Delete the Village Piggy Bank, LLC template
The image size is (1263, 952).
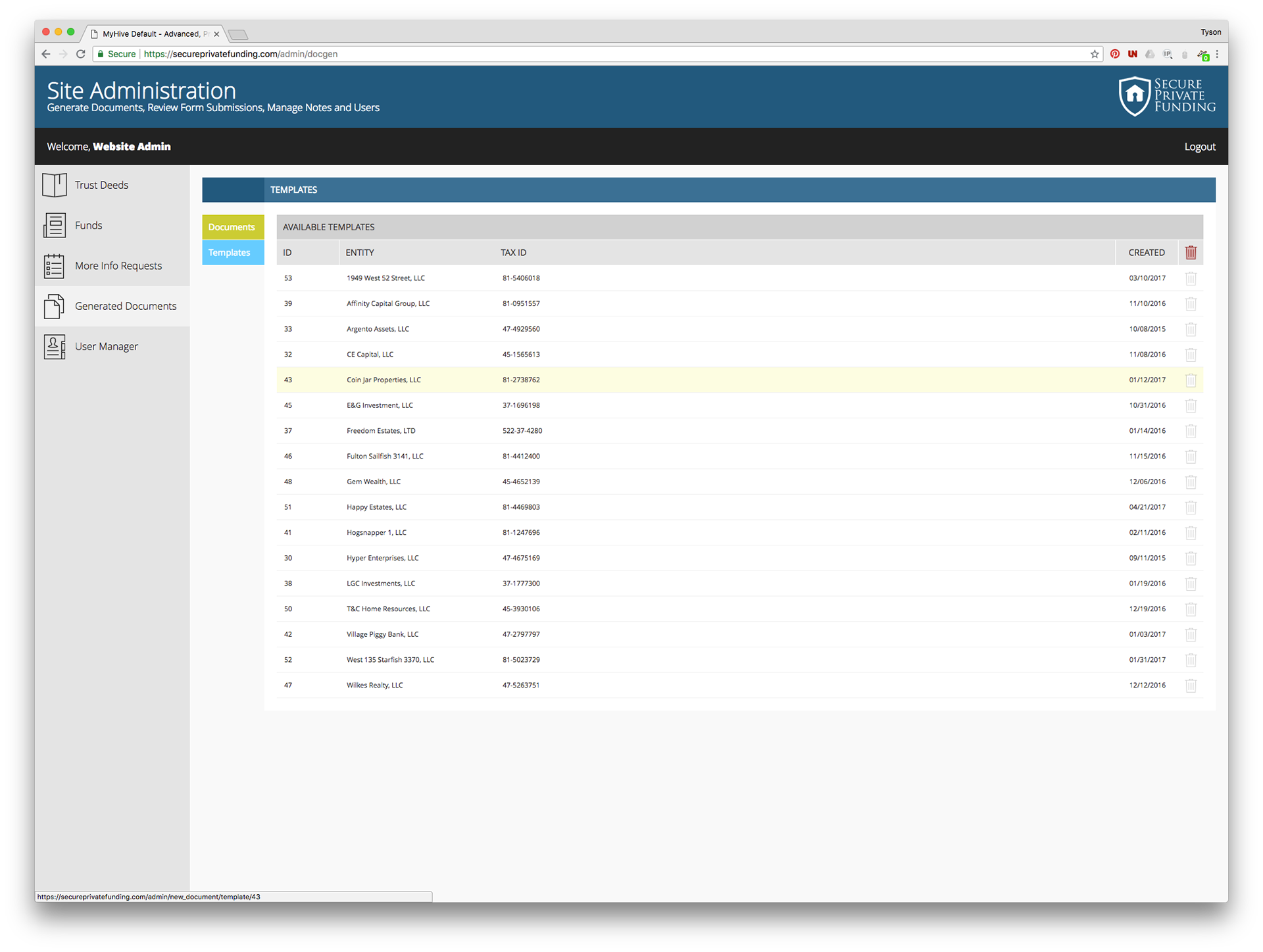click(1191, 634)
